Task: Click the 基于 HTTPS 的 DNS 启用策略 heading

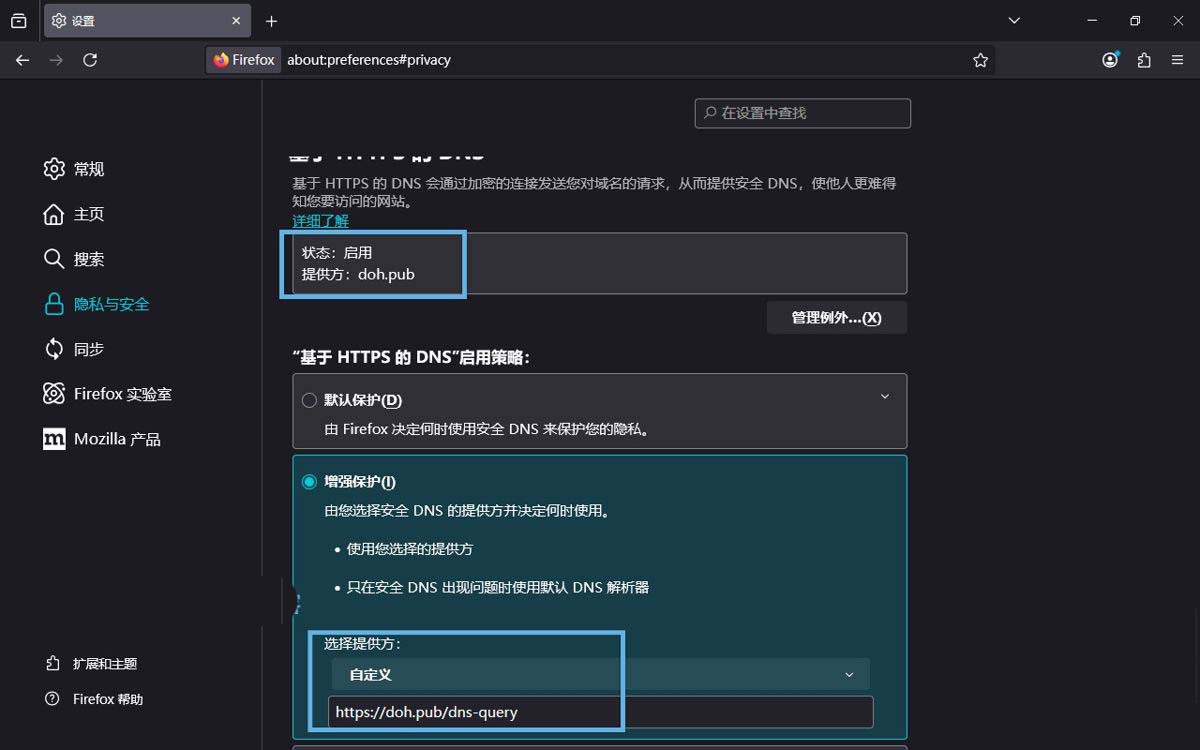Action: [x=411, y=357]
